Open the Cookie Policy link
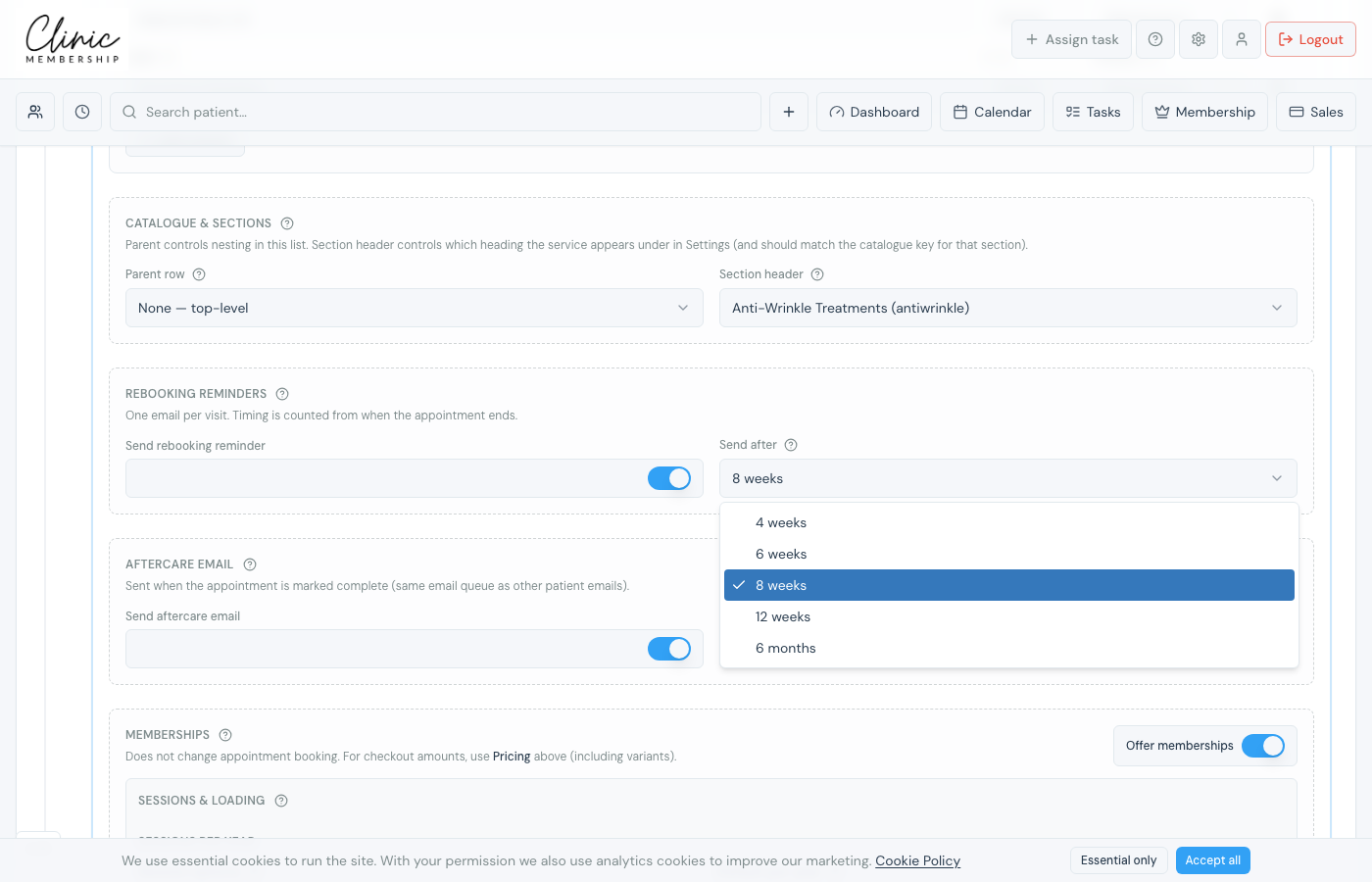Image resolution: width=1372 pixels, height=882 pixels. click(x=917, y=860)
